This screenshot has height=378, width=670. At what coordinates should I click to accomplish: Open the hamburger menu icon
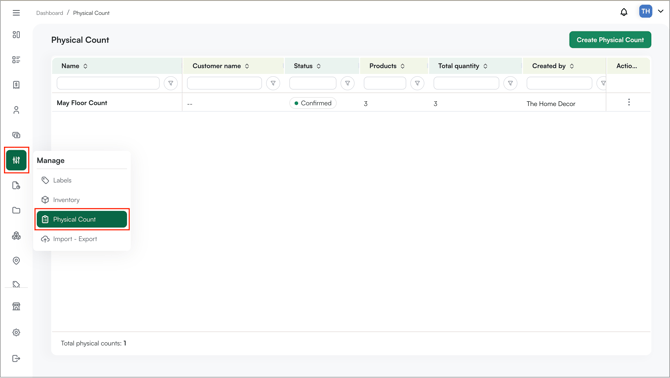[x=16, y=13]
